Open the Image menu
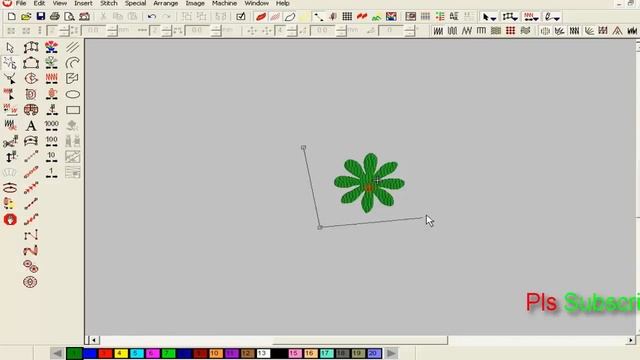The image size is (640, 360). point(195,3)
